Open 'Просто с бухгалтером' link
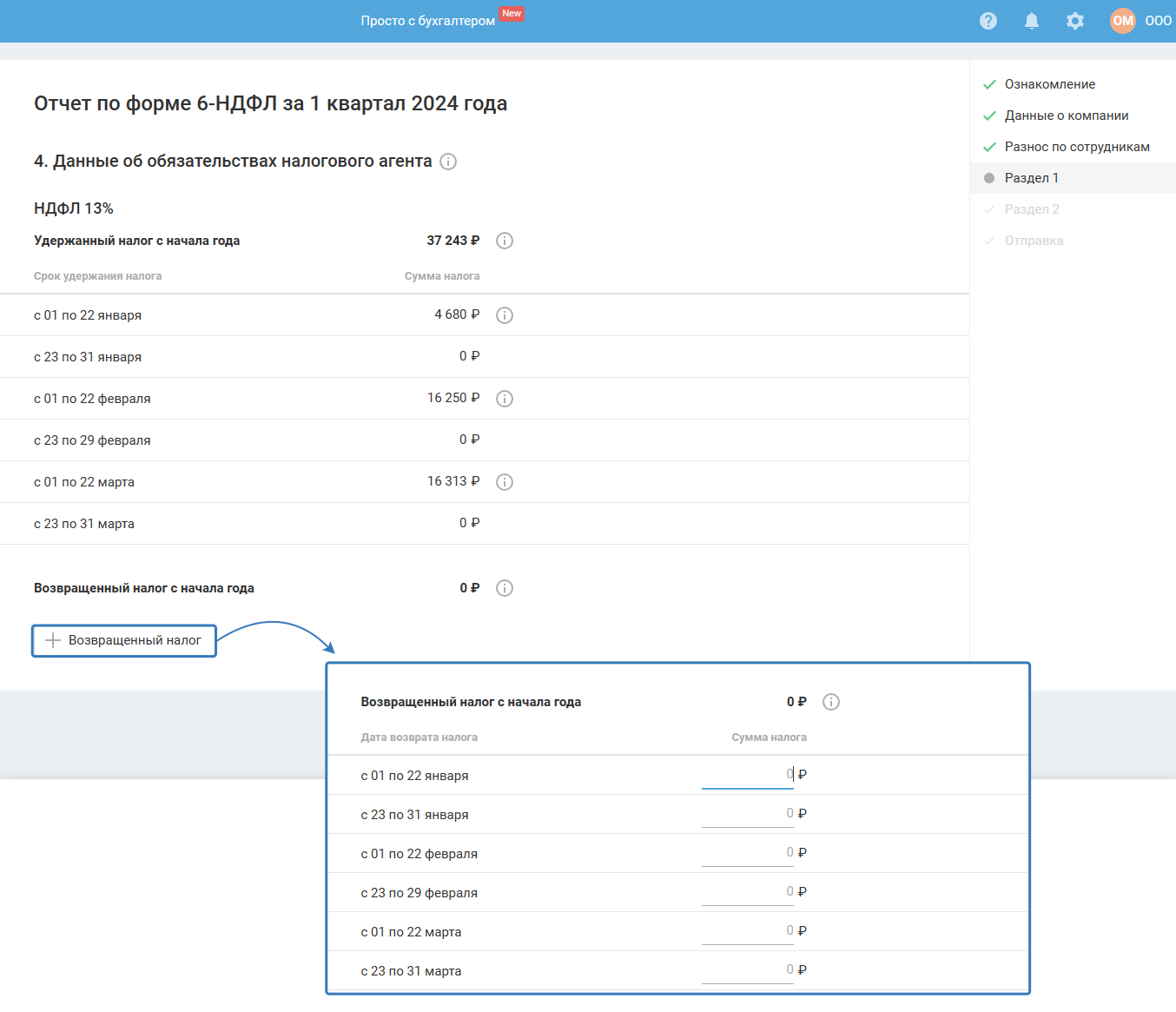Image resolution: width=1176 pixels, height=1012 pixels. 428,21
